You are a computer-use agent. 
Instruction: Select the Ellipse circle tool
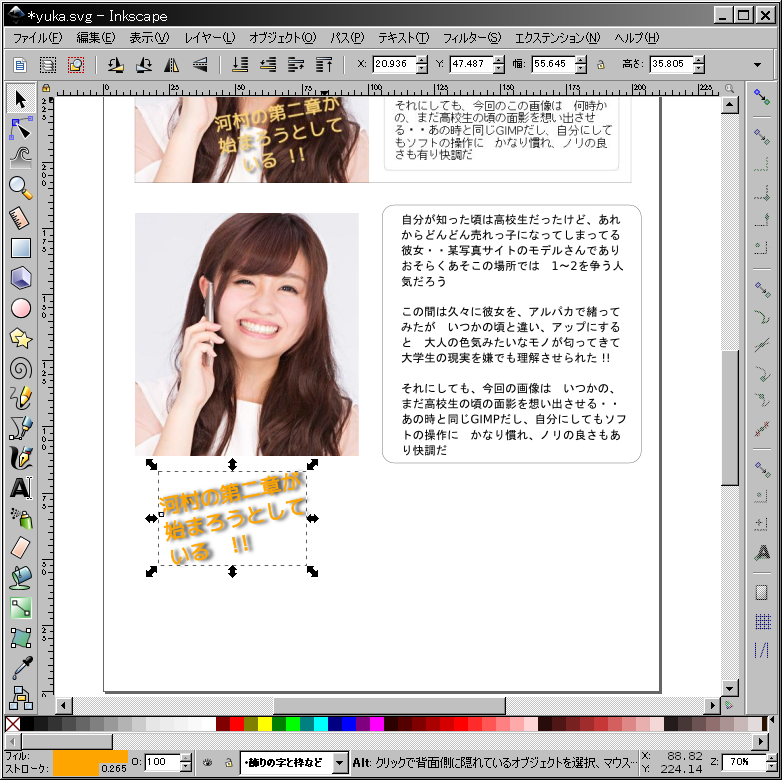point(20,308)
